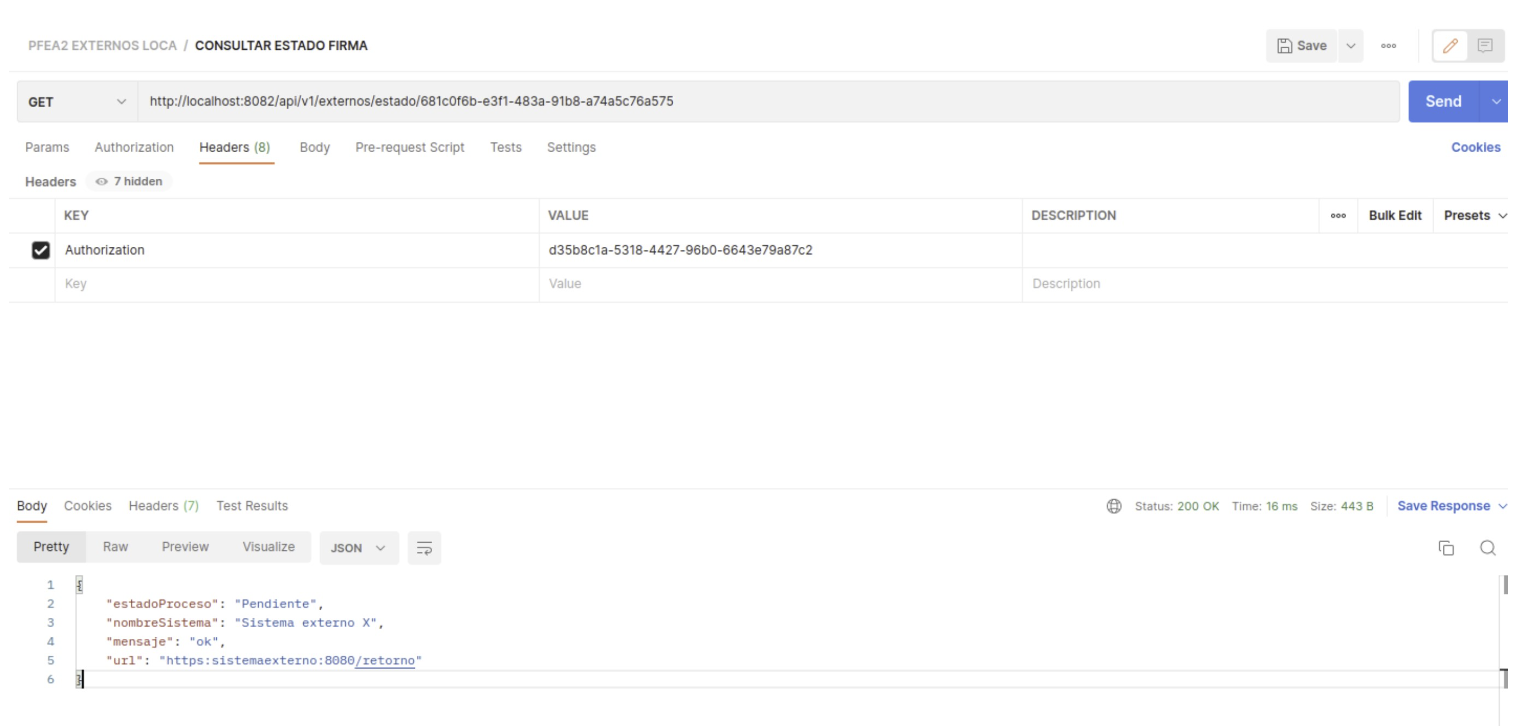The width and height of the screenshot is (1526, 726).
Task: Open the response Headers (7) tab
Action: pos(165,505)
